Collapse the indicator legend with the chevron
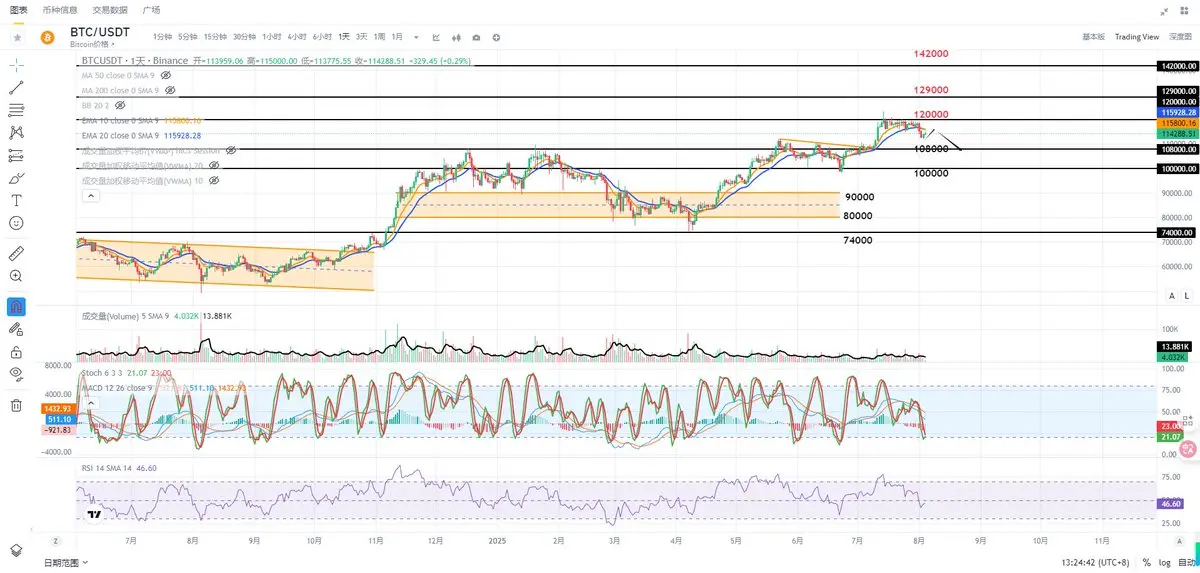 point(91,196)
